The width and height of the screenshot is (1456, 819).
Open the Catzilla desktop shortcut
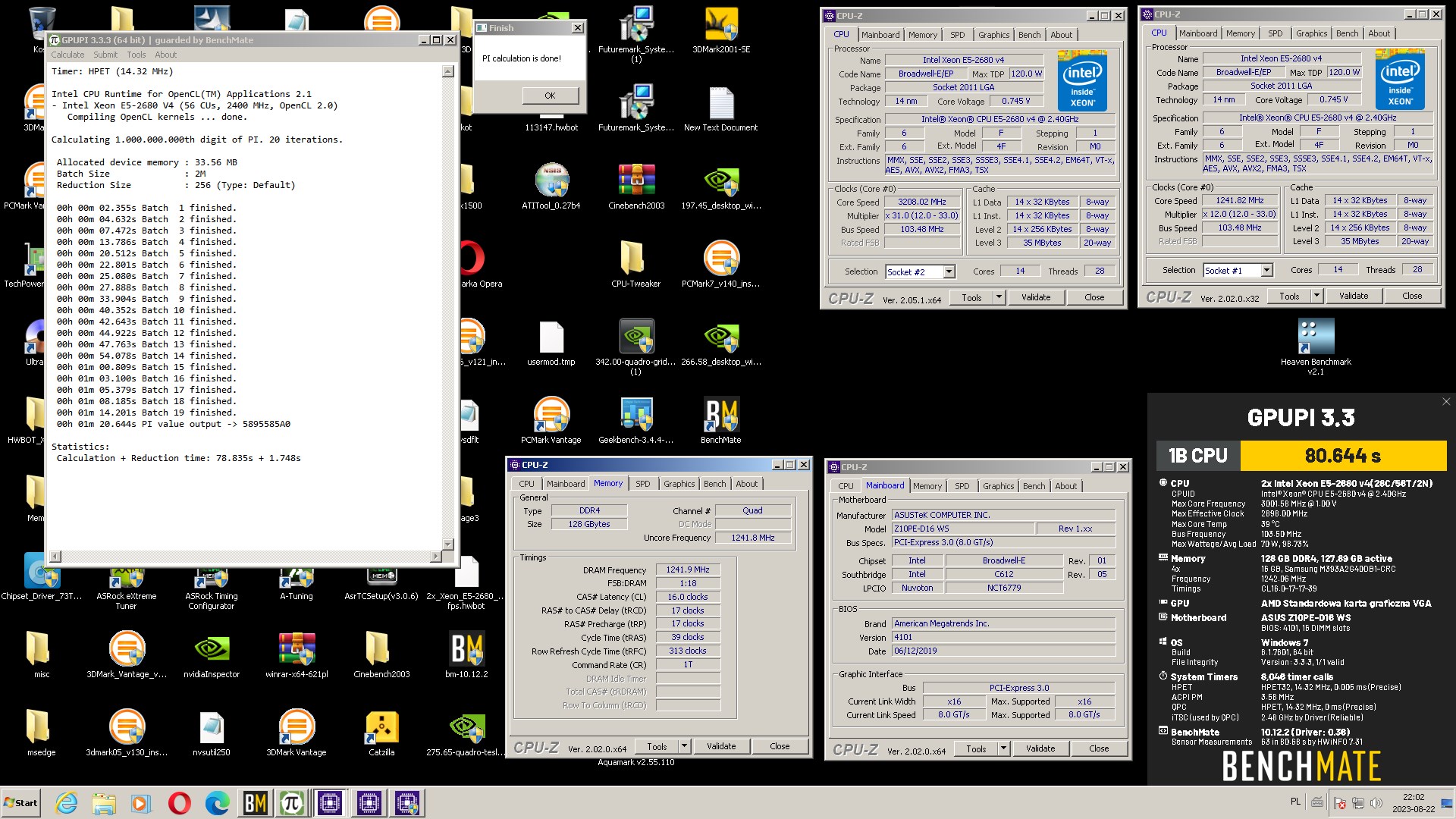coord(381,733)
